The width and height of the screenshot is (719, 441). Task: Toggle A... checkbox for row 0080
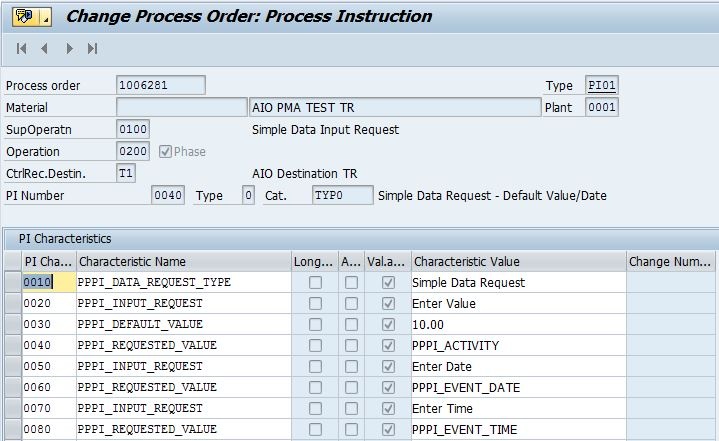[351, 430]
